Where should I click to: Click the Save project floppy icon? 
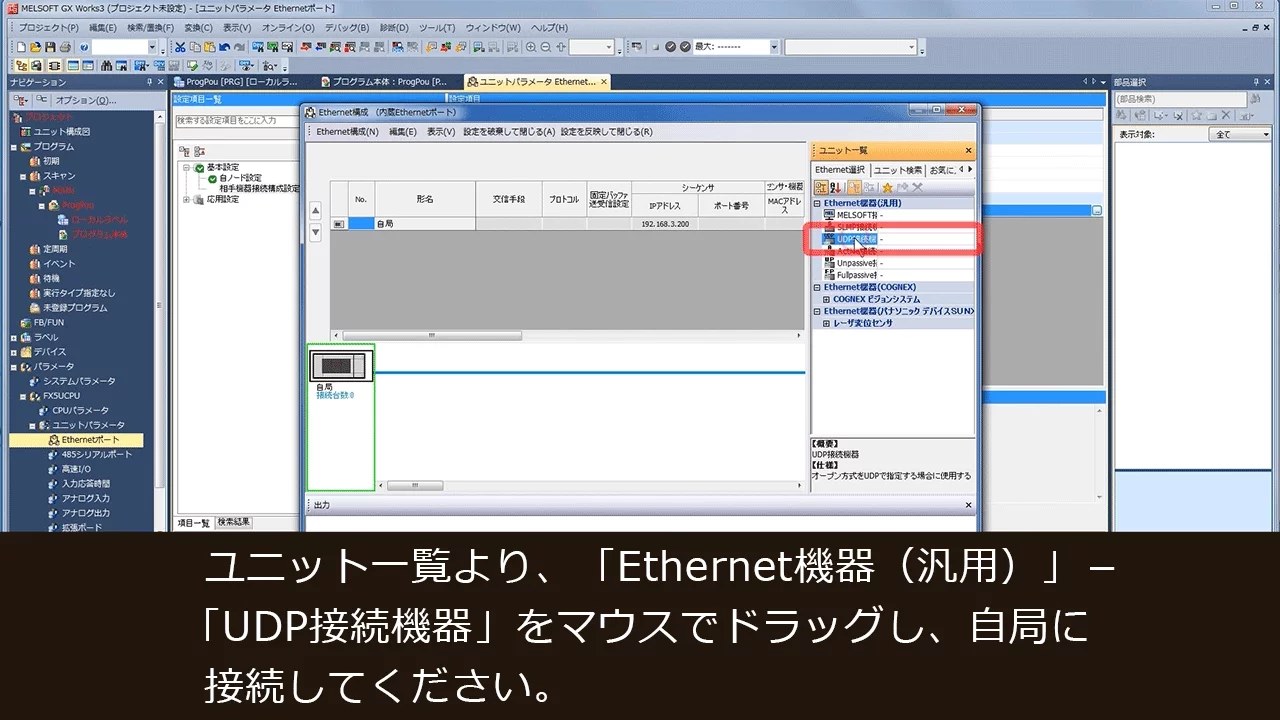click(50, 47)
